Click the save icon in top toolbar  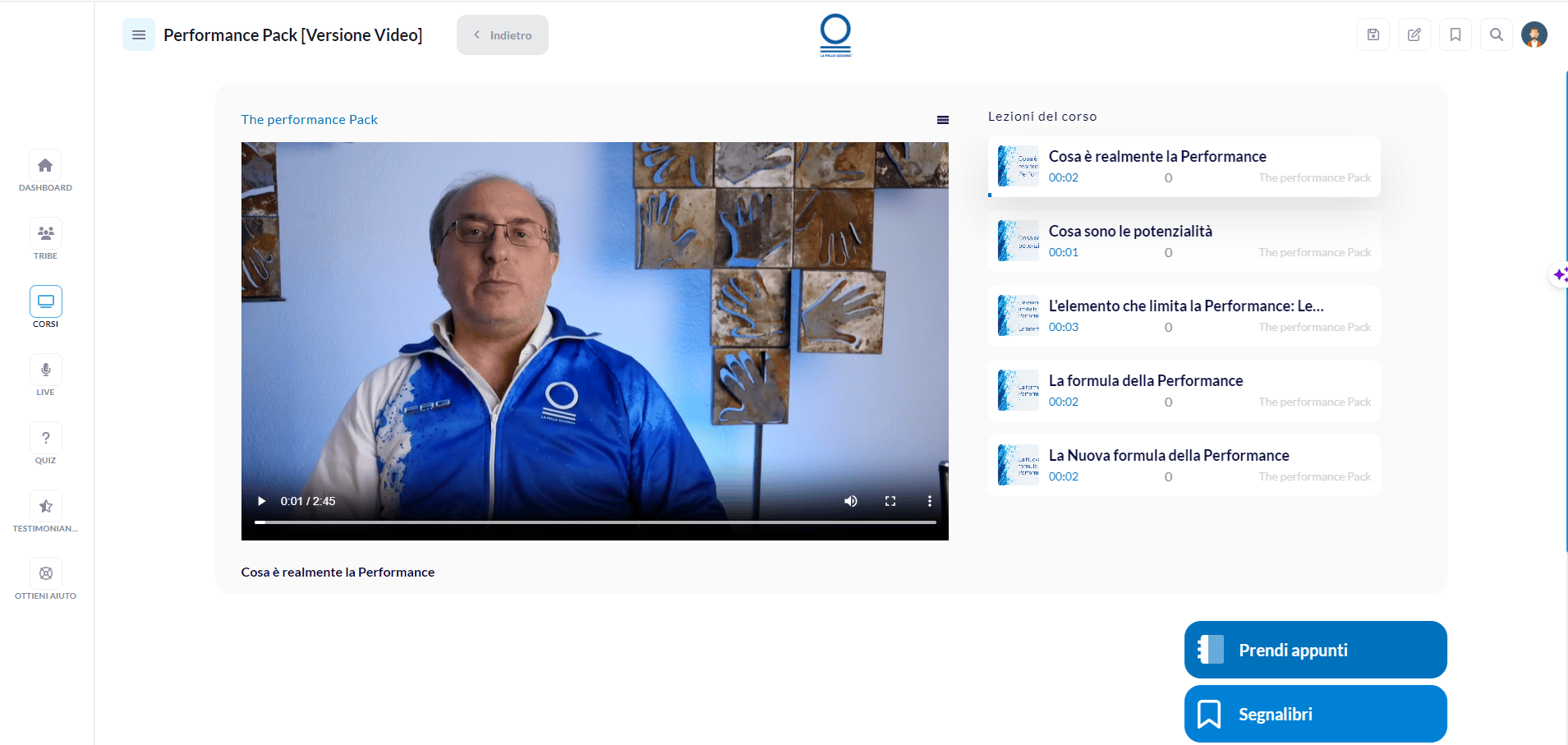click(1373, 34)
